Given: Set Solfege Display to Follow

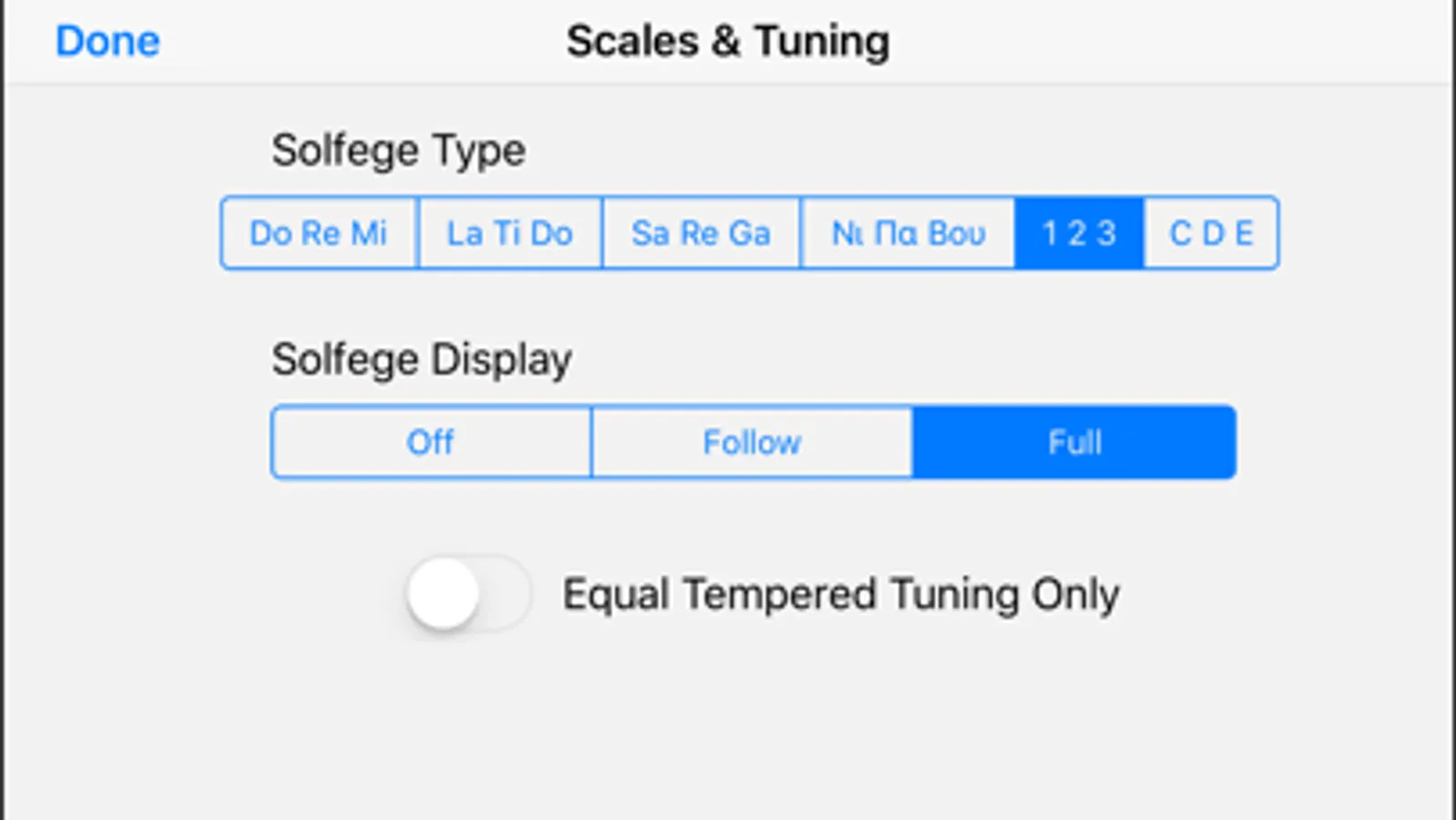Looking at the screenshot, I should pos(752,443).
